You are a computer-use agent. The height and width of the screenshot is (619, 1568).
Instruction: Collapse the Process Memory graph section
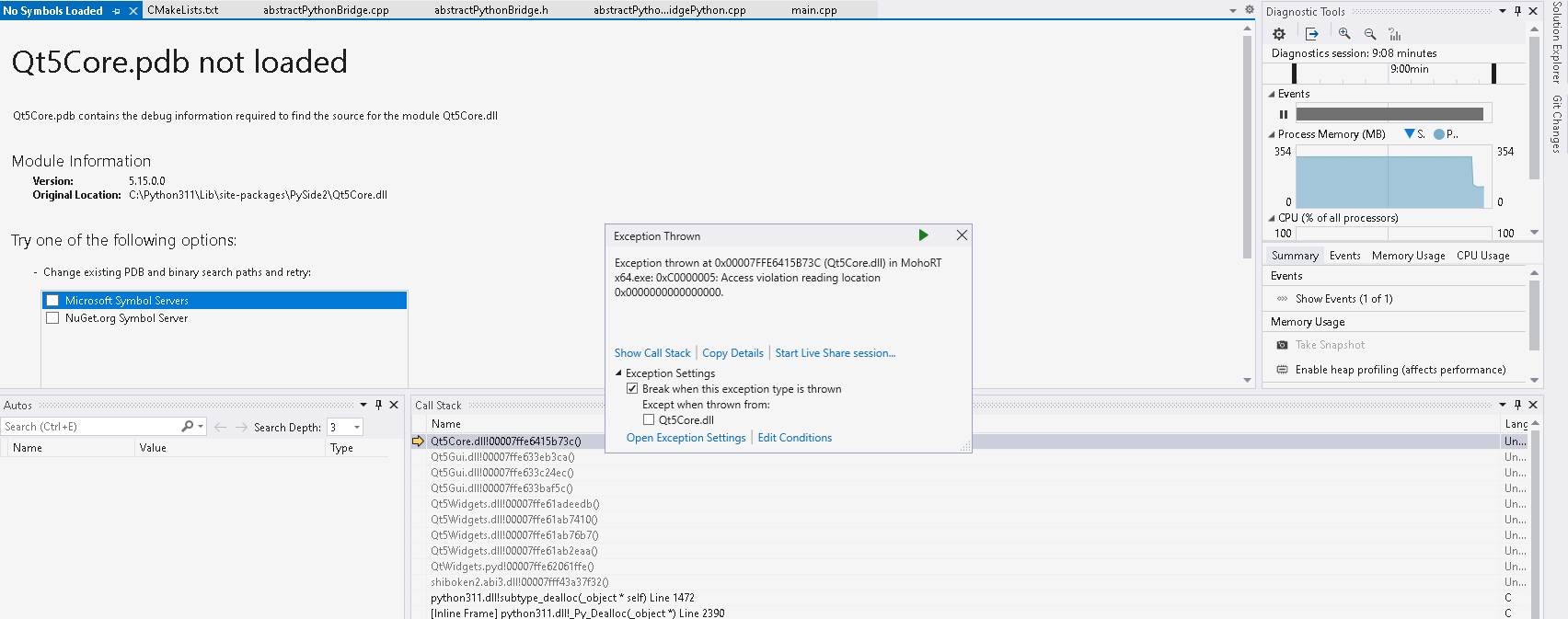point(1272,134)
